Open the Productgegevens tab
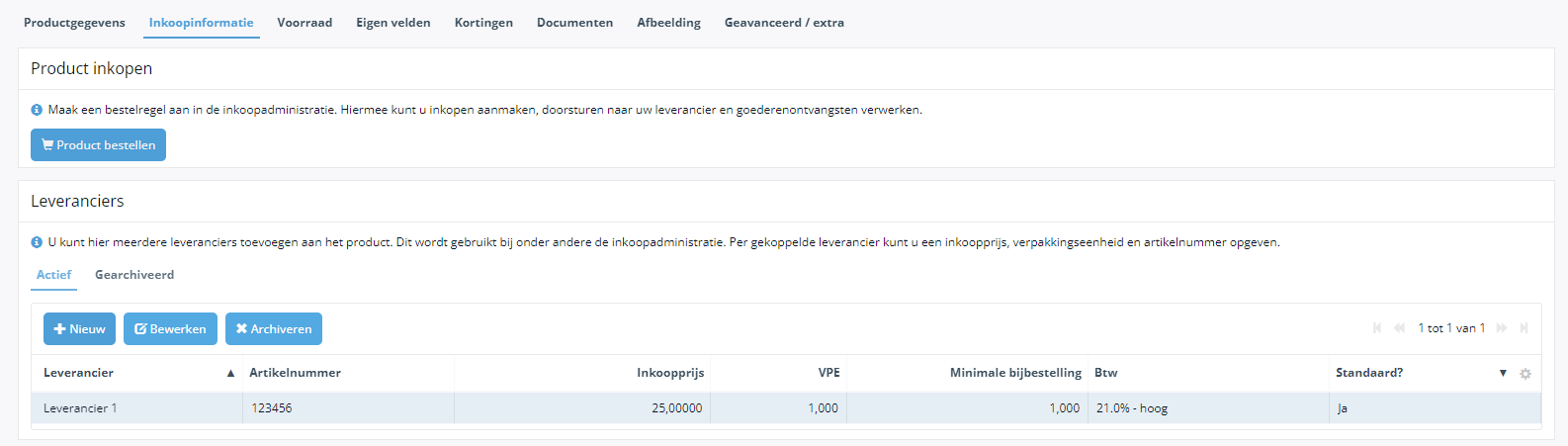The image size is (1568, 446). point(74,22)
